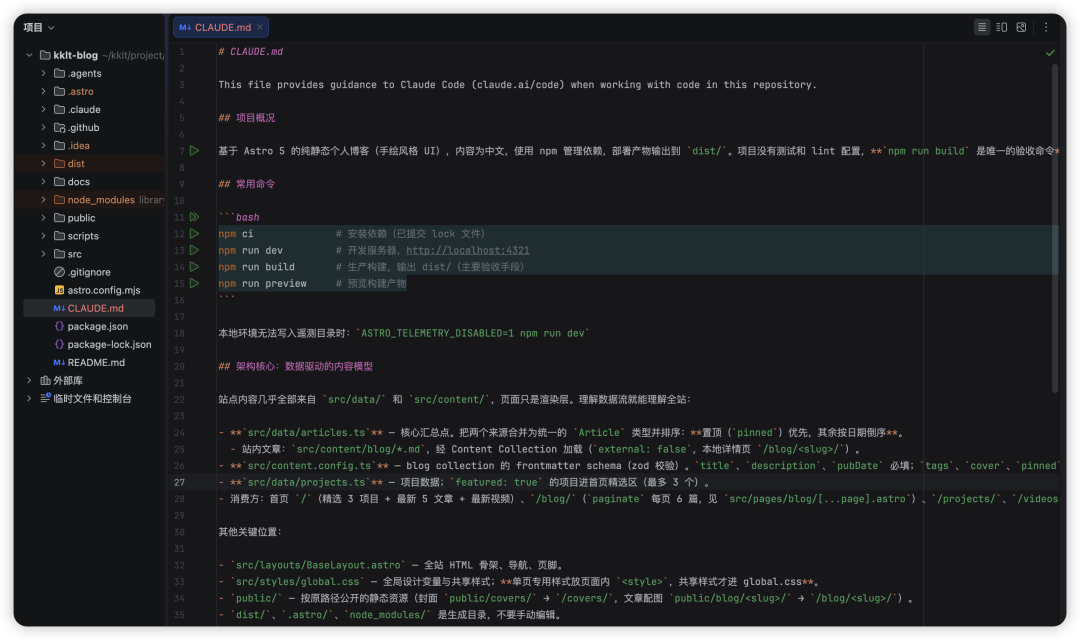The image size is (1080, 640).
Task: Open the 项目 tool window dropdown
Action: point(39,28)
